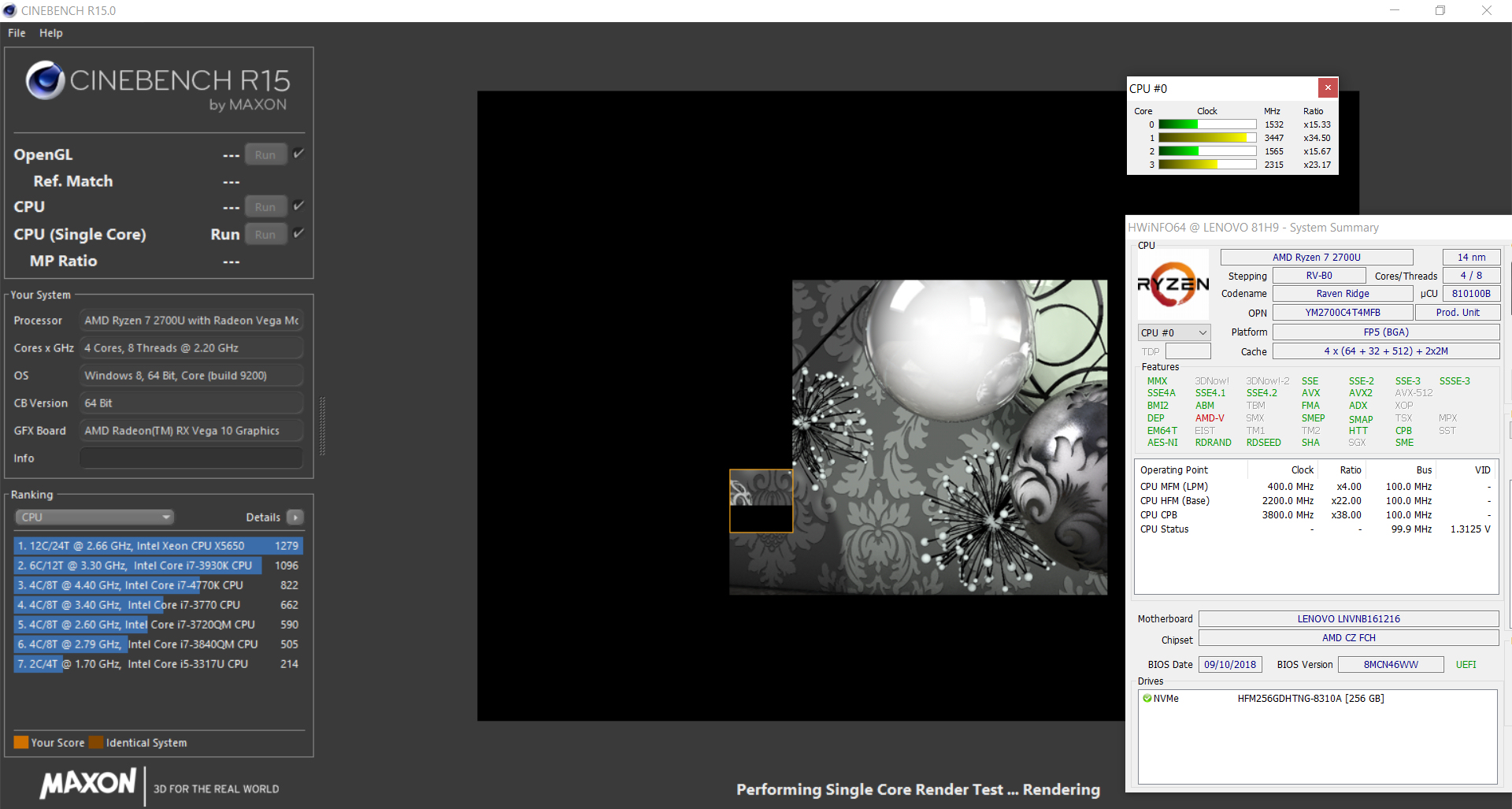Click the Cores/Threads value '4 / 8'

coord(1471,276)
